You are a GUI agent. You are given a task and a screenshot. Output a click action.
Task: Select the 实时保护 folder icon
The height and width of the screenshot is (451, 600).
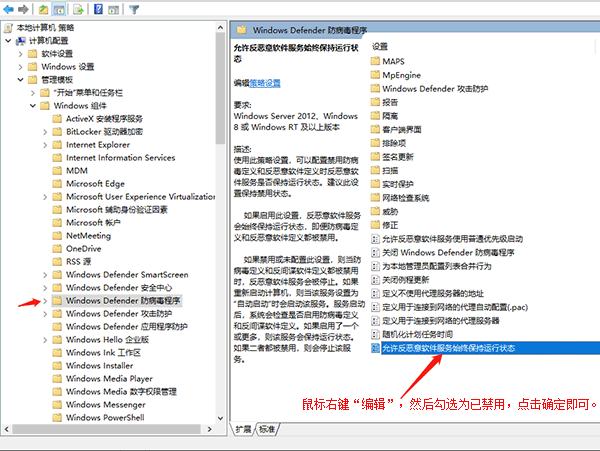coord(375,184)
